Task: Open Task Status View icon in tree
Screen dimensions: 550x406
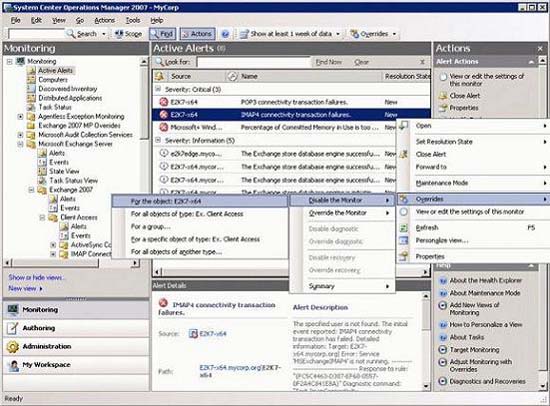Action: [x=42, y=180]
